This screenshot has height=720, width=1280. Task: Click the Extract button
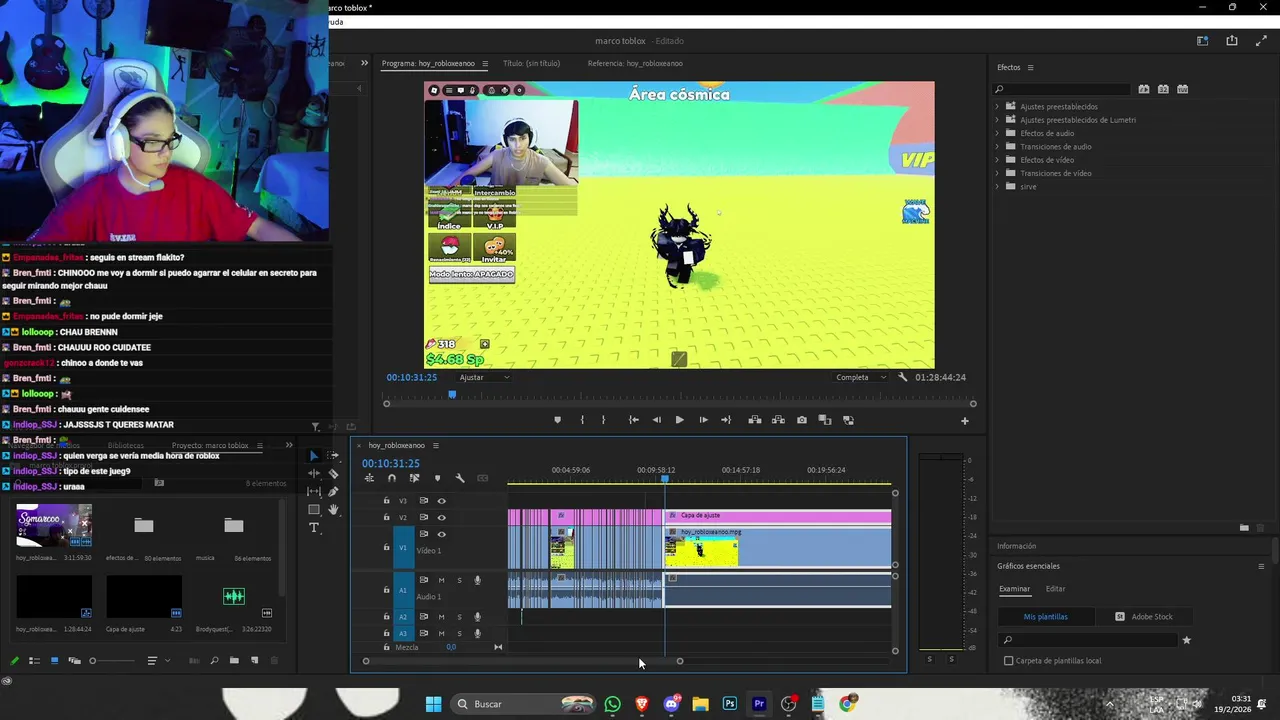[x=778, y=420]
